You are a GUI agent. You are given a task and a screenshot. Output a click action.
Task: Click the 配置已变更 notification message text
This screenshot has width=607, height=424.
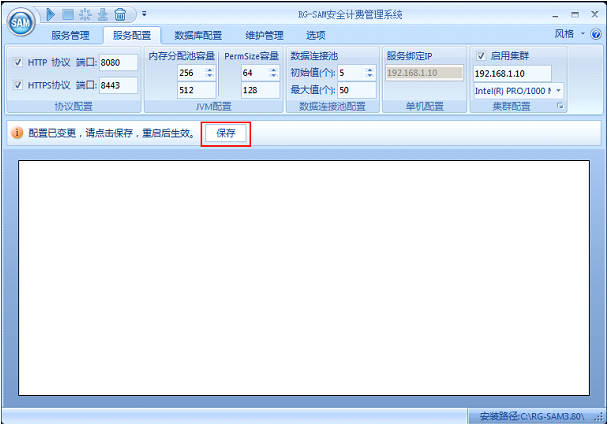click(x=112, y=133)
